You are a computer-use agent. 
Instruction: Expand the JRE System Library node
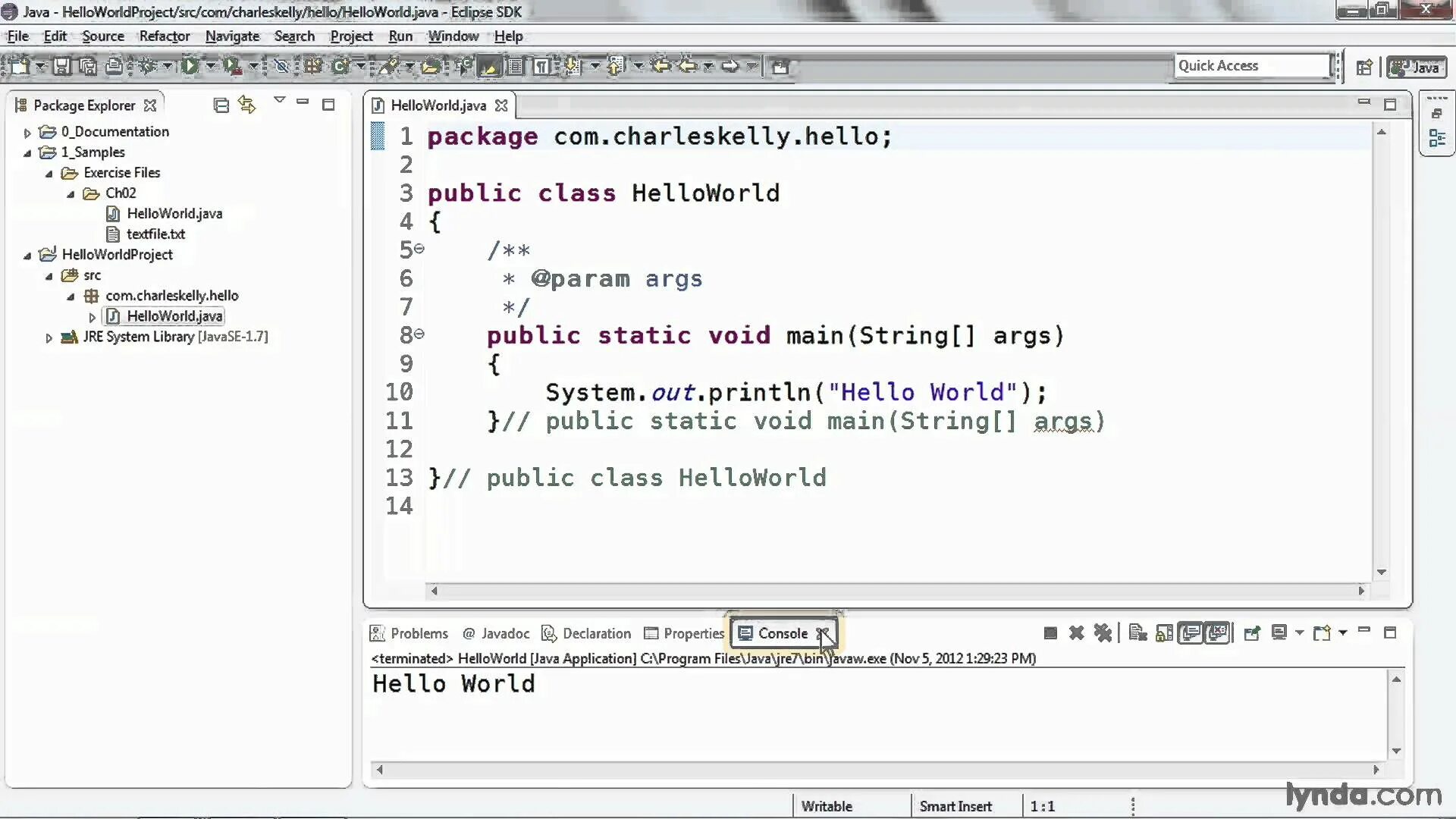pyautogui.click(x=49, y=337)
